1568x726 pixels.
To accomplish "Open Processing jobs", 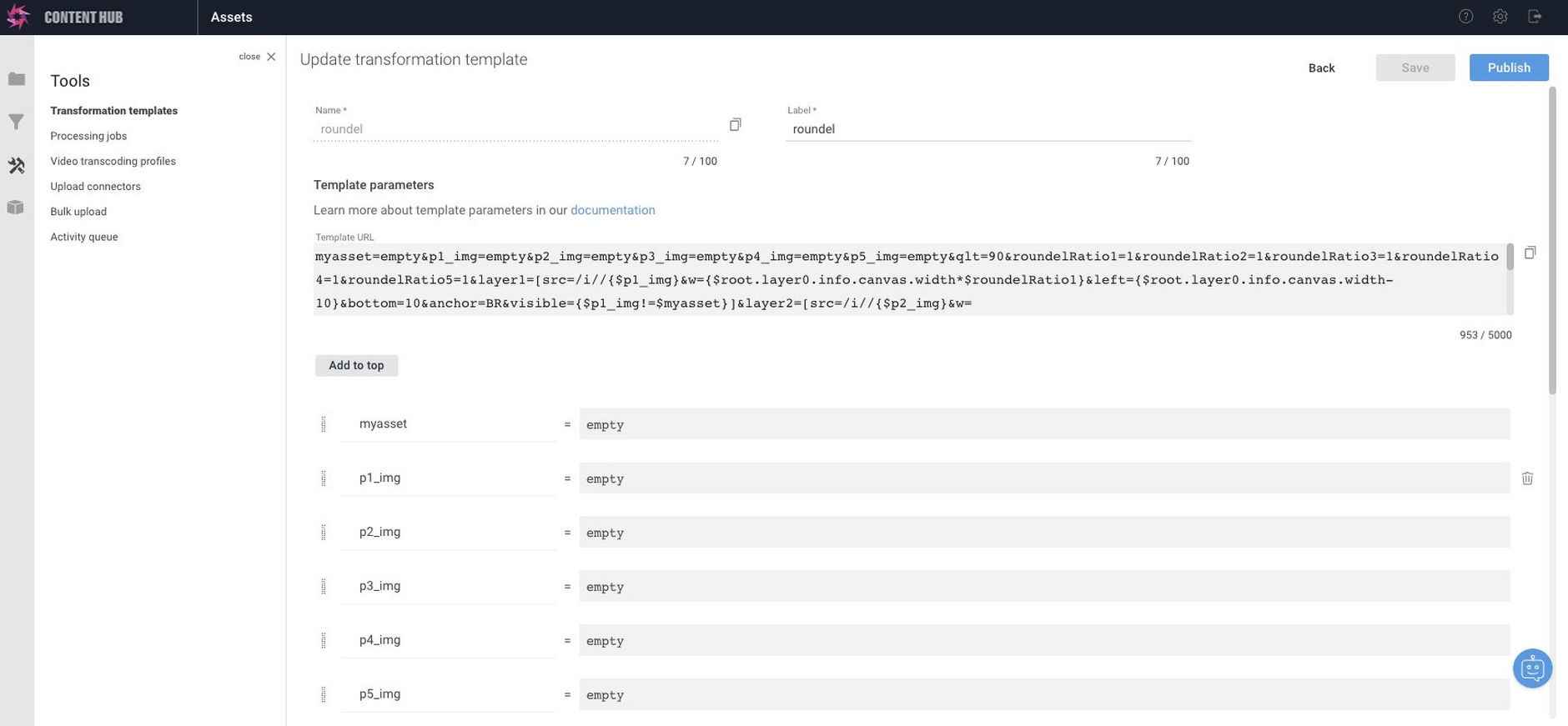I will (x=88, y=136).
